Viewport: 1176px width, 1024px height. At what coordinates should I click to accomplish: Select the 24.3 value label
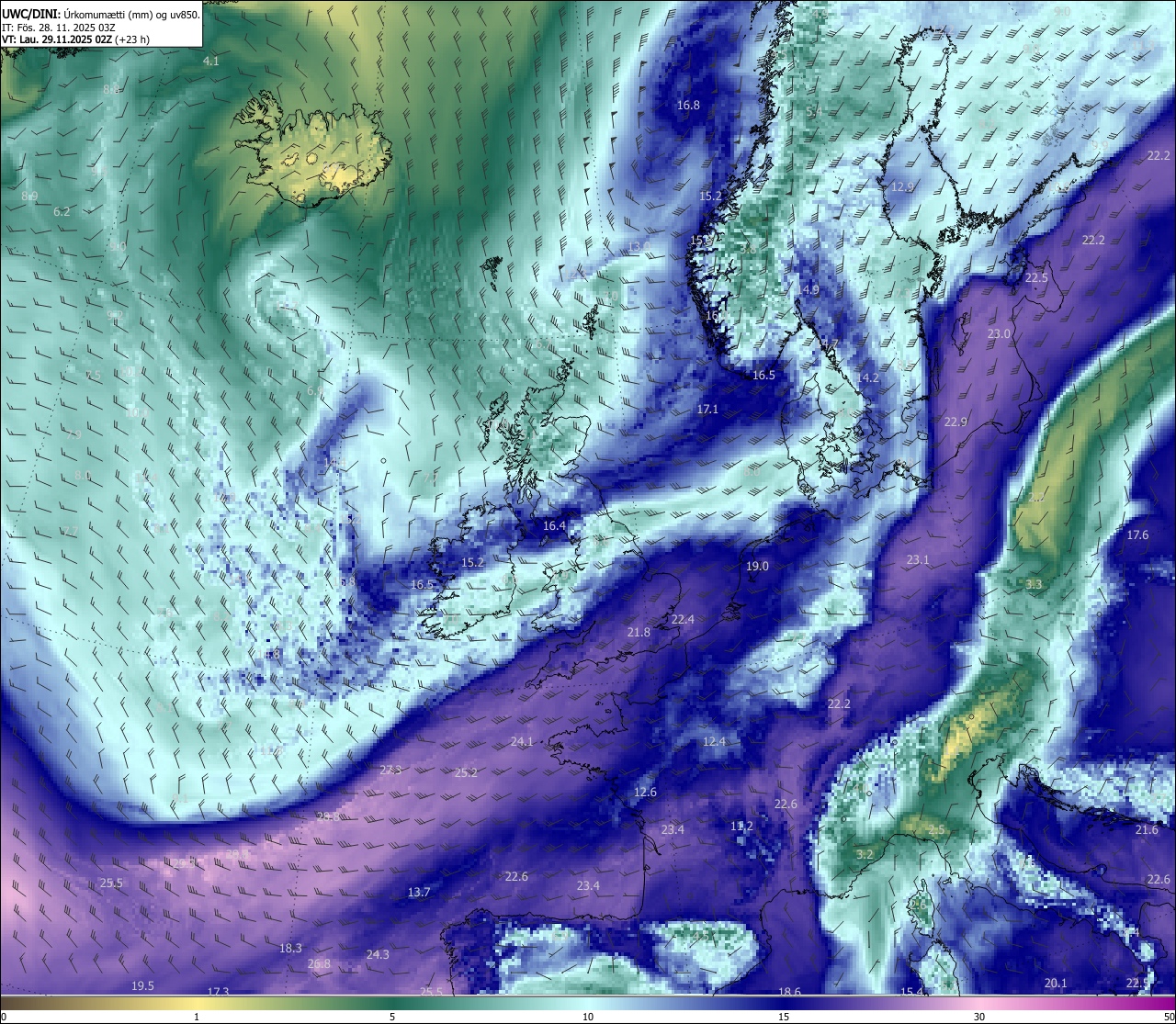[378, 954]
